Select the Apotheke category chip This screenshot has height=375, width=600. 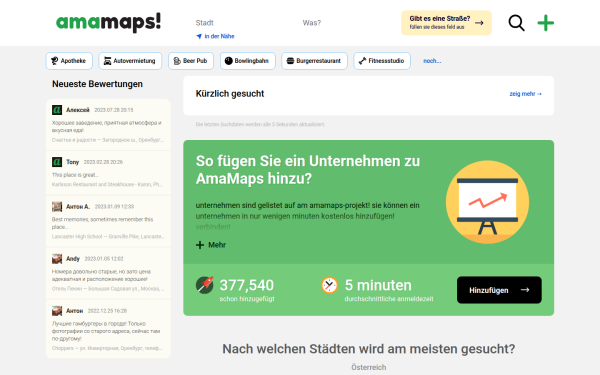click(69, 61)
